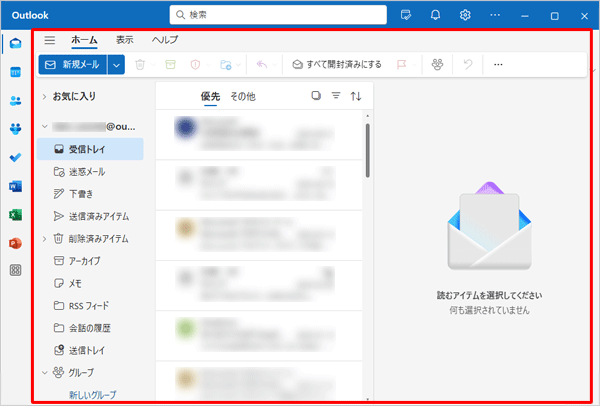Open the report options dropdown arrow

[208, 65]
